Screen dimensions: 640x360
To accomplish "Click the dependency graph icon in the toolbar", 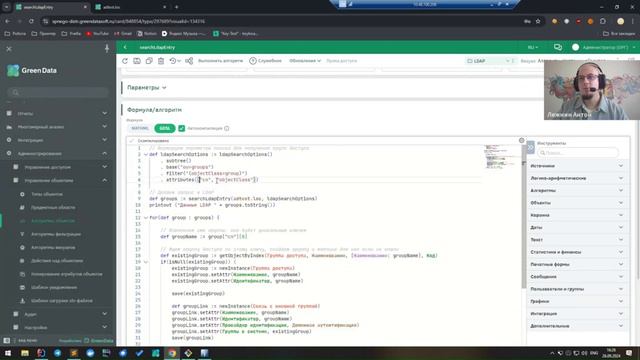I will [x=189, y=61].
